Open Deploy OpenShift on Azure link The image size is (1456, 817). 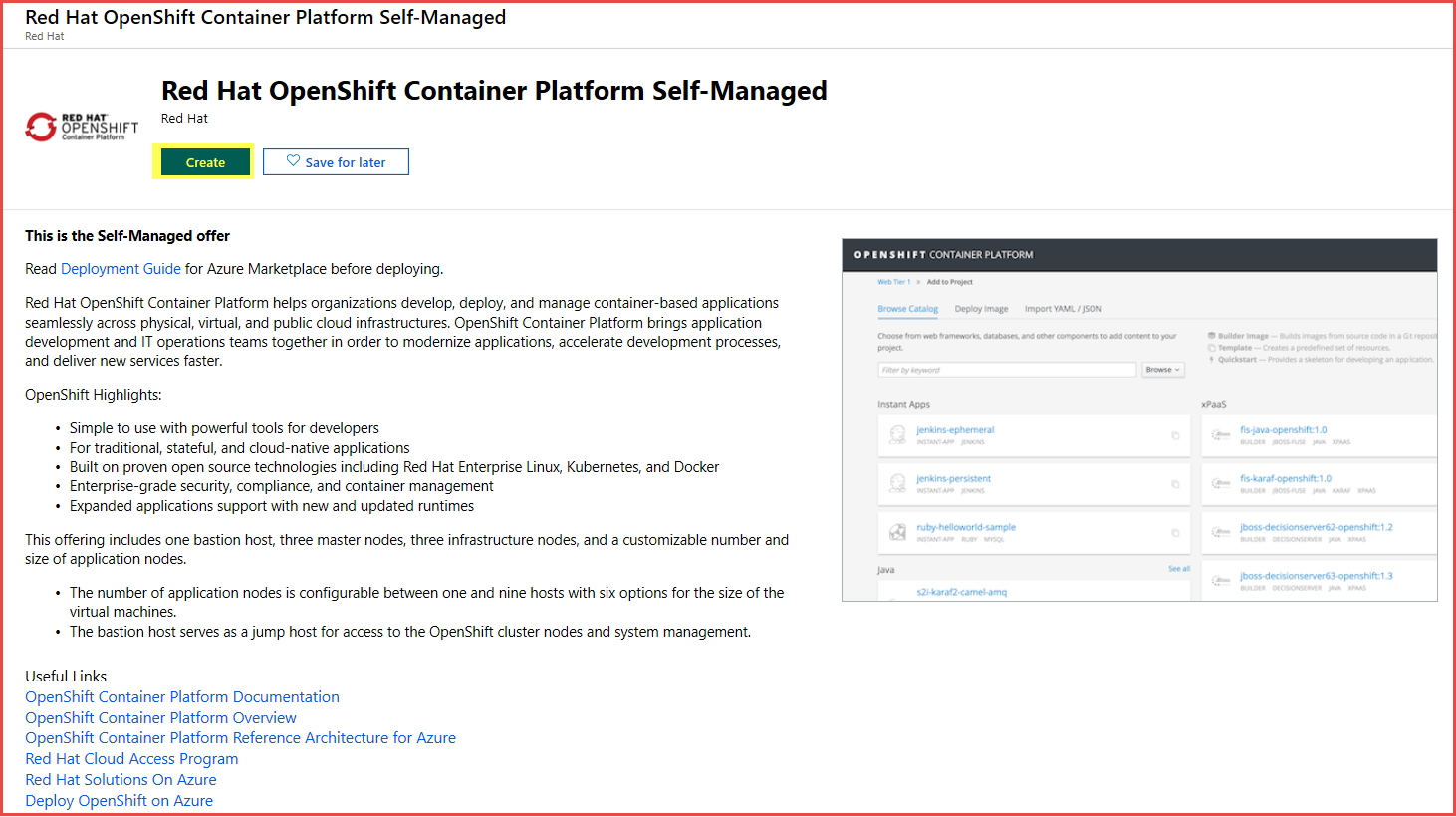[119, 801]
